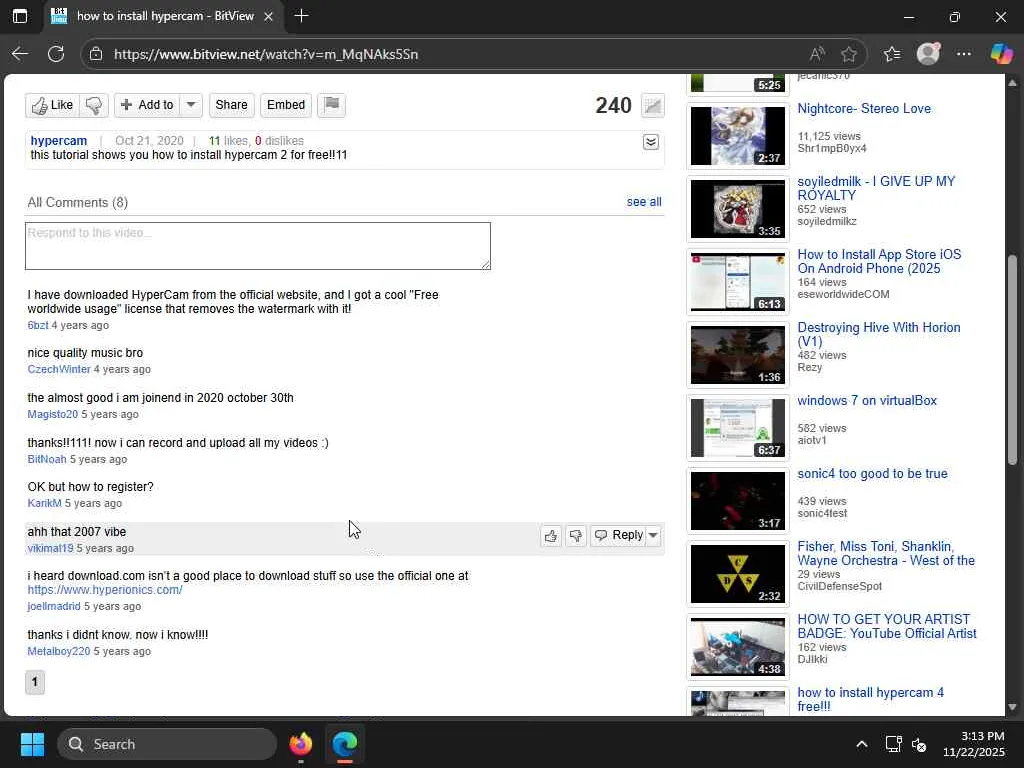The width and height of the screenshot is (1024, 768).
Task: Close the BitView tab
Action: (x=268, y=16)
